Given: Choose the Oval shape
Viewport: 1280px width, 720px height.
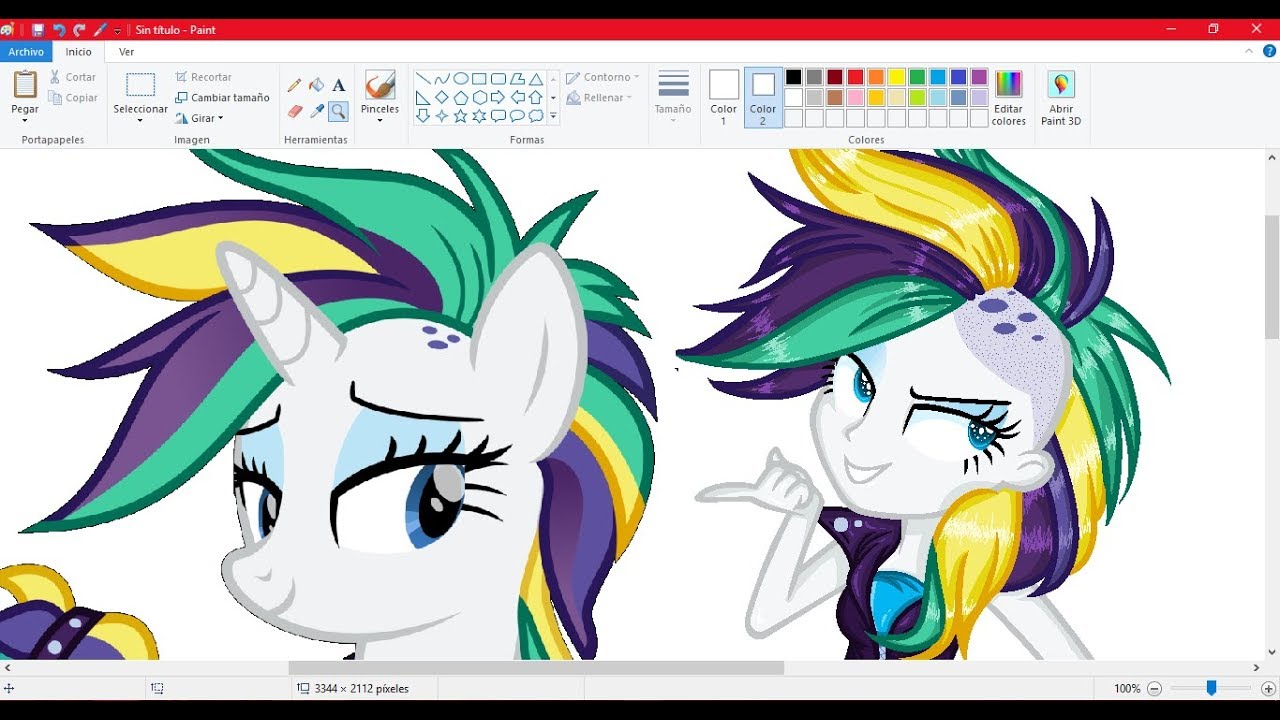Looking at the screenshot, I should (461, 79).
